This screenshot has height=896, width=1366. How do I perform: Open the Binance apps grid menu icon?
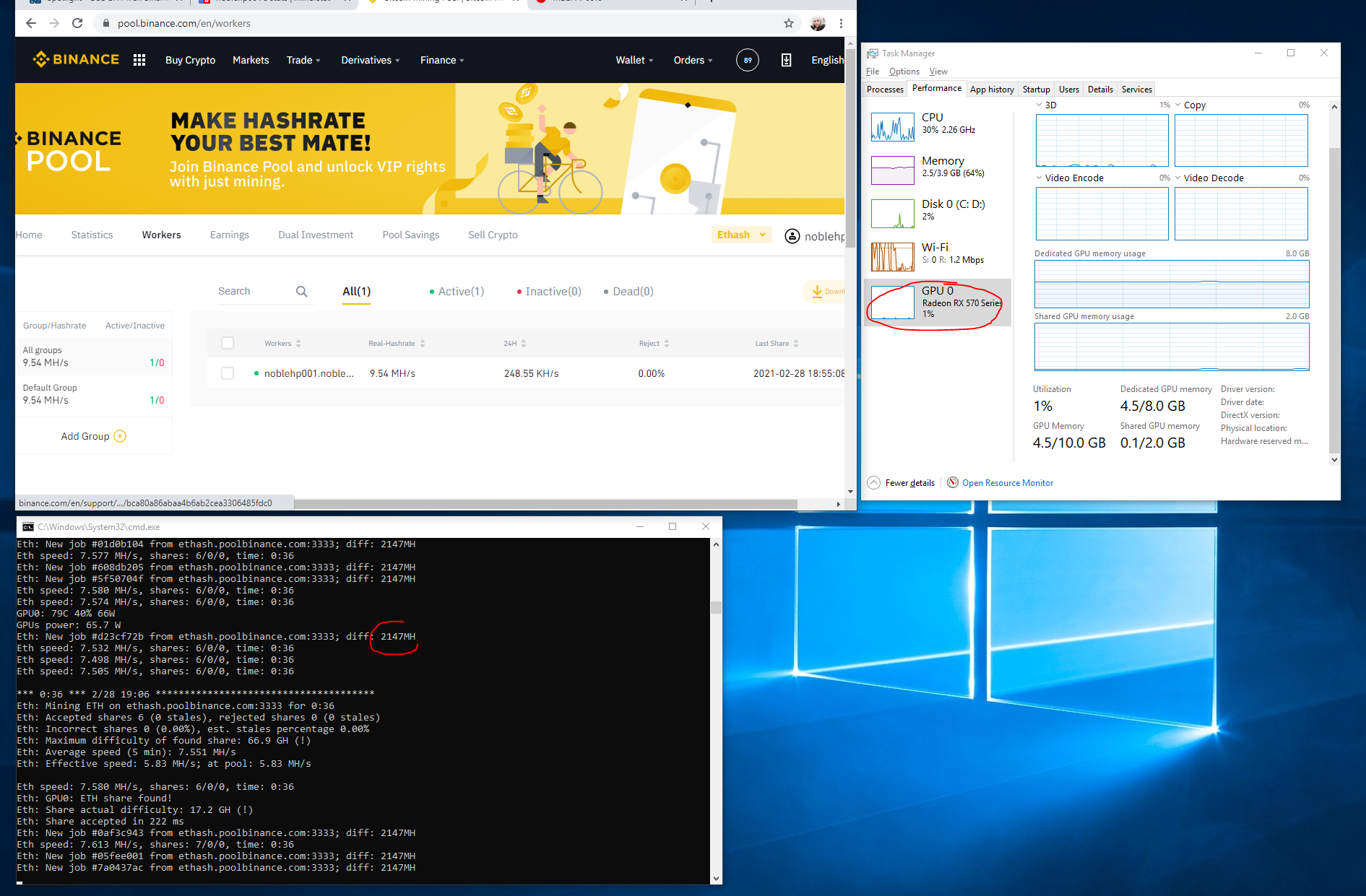(139, 60)
